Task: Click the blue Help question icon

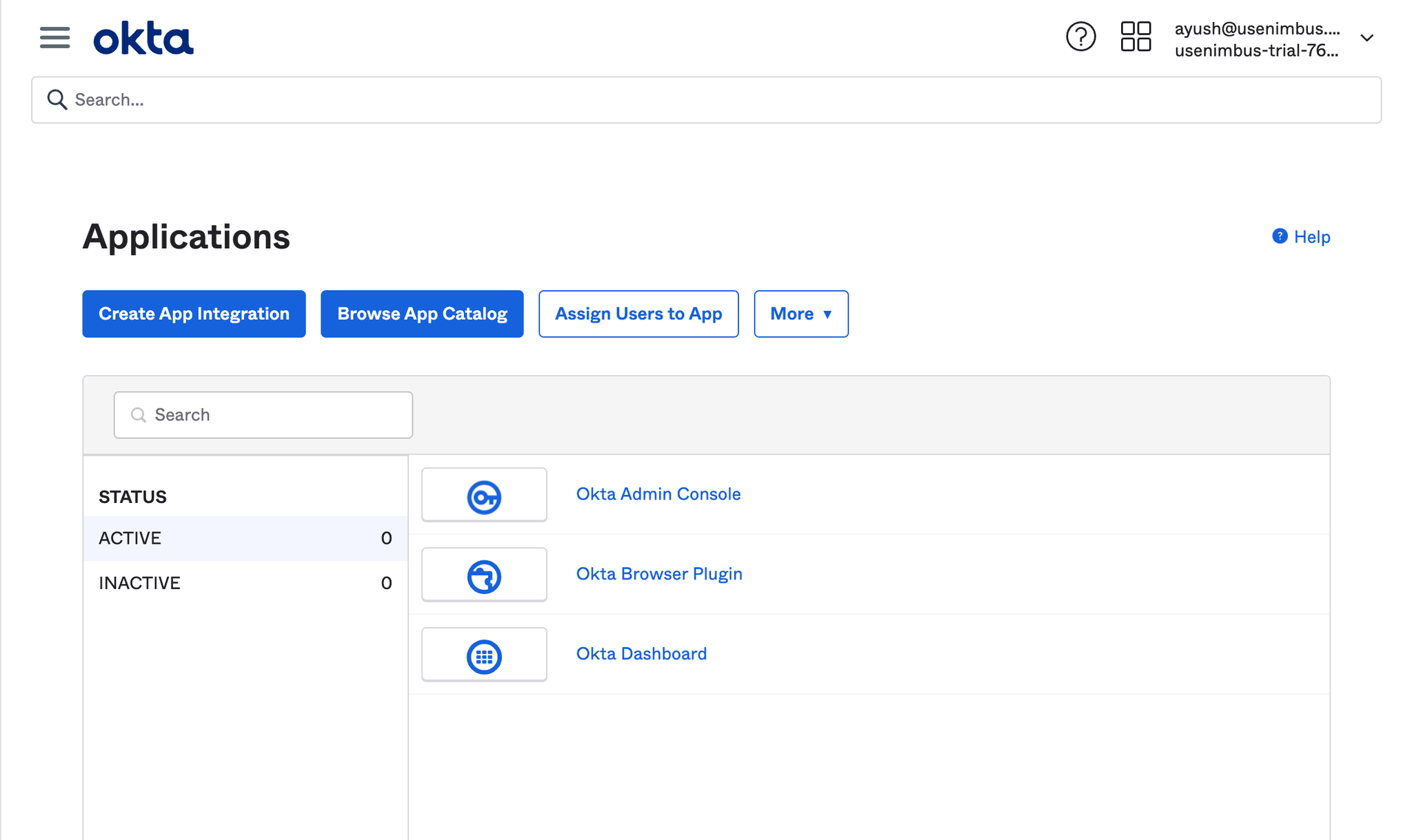Action: coord(1280,236)
